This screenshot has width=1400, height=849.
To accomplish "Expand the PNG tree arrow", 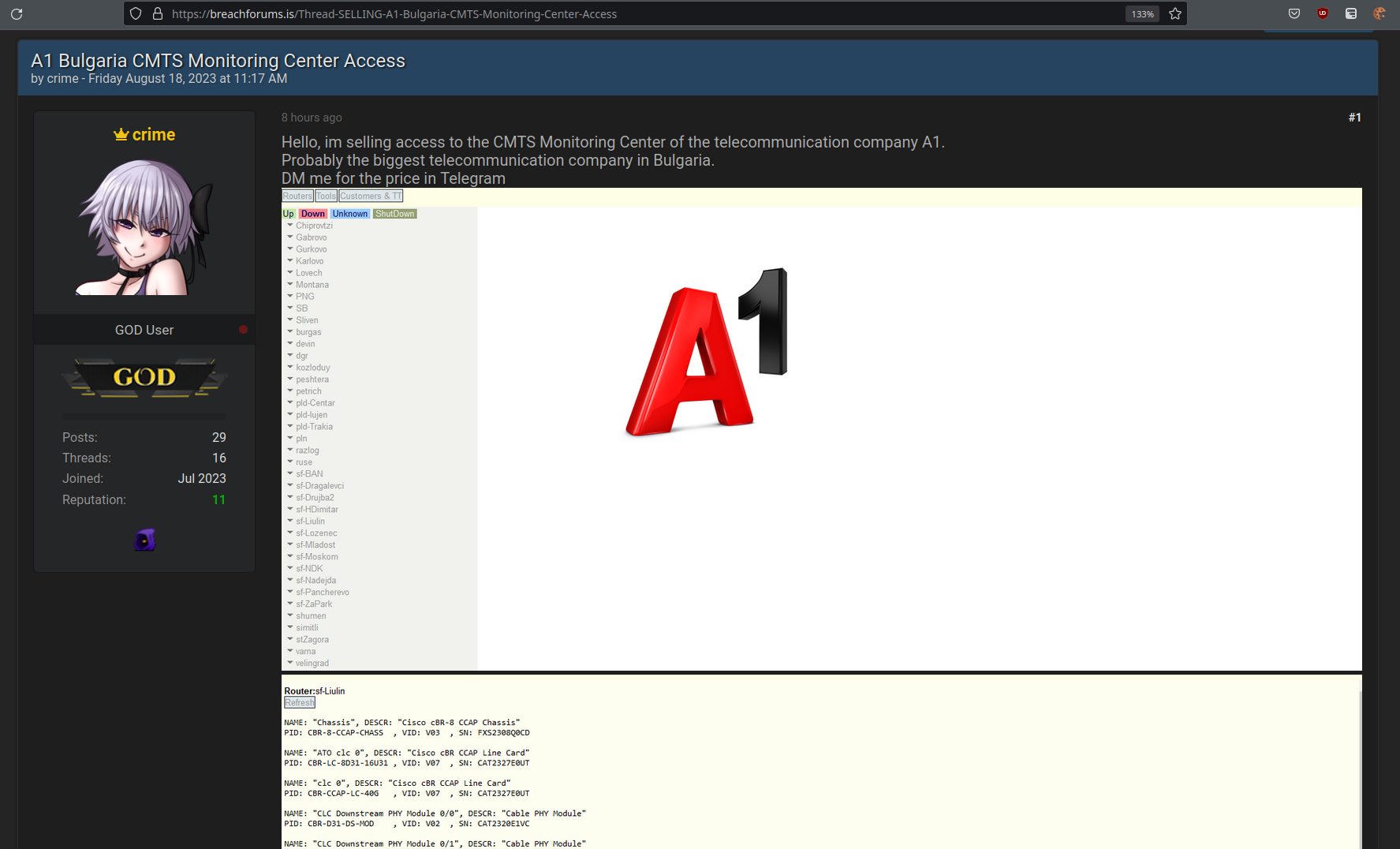I will tap(289, 296).
